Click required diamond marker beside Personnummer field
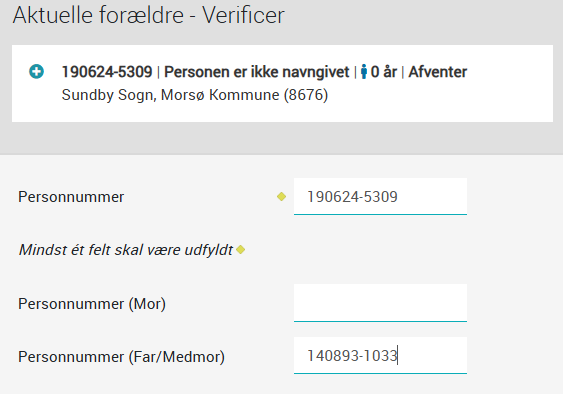Screen dimensions: 563x394 click(282, 196)
